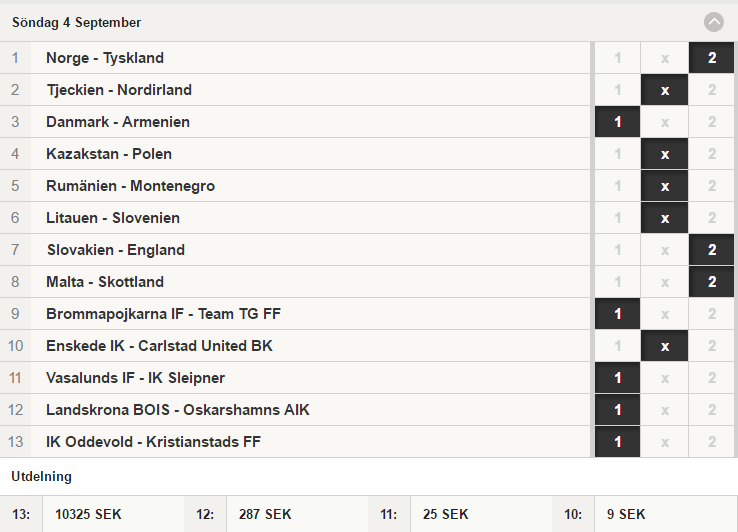This screenshot has width=738, height=532.
Task: Choose 1 for Rumänien - Montenegro
Action: pos(618,186)
